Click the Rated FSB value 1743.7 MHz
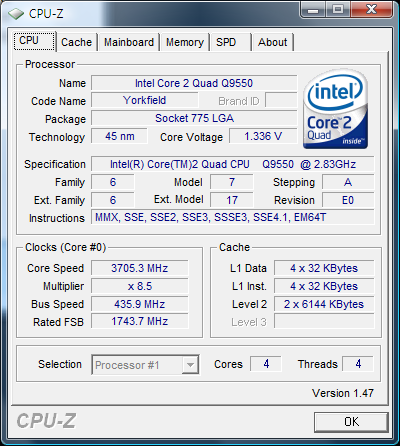This screenshot has height=446, width=400. click(140, 321)
